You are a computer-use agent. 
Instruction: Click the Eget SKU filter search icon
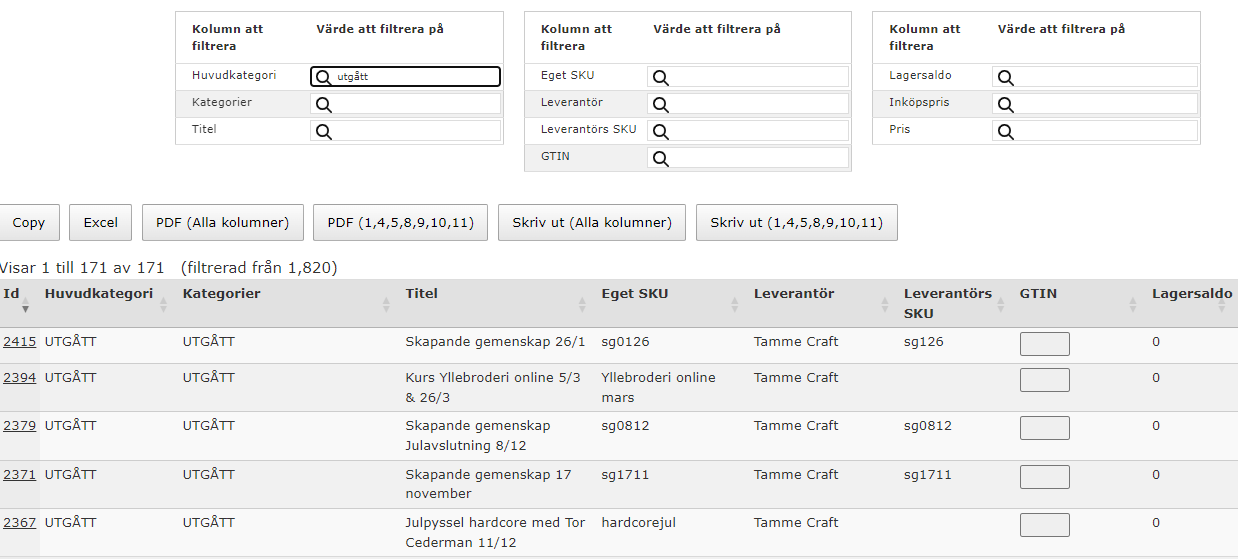tap(660, 77)
